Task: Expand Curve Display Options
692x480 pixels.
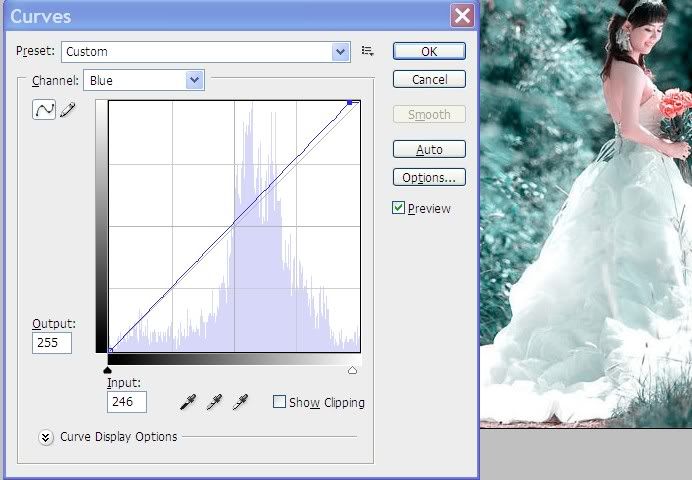Action: point(46,437)
